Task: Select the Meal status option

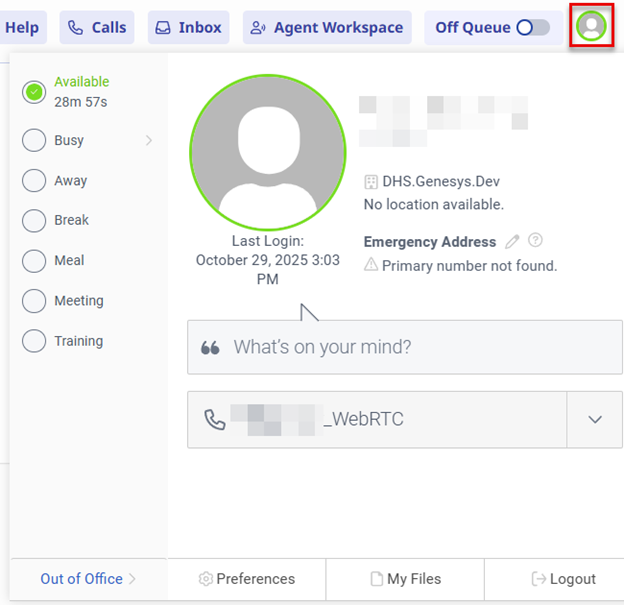Action: click(34, 261)
